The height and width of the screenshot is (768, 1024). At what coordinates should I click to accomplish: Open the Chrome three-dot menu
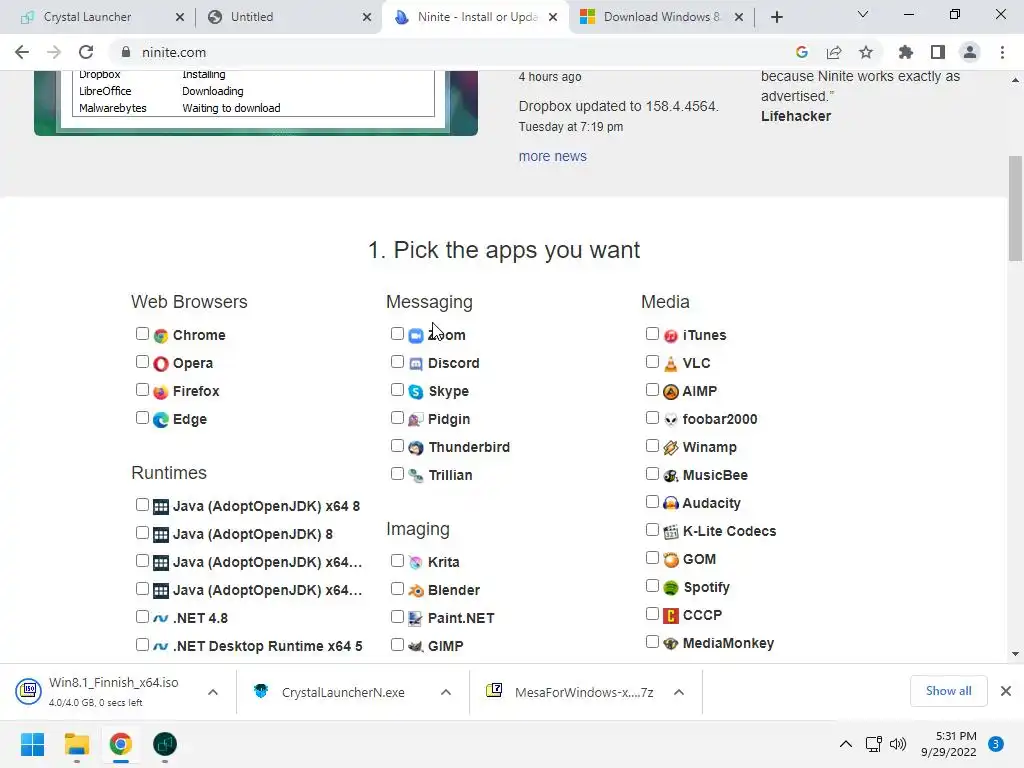(x=1002, y=52)
